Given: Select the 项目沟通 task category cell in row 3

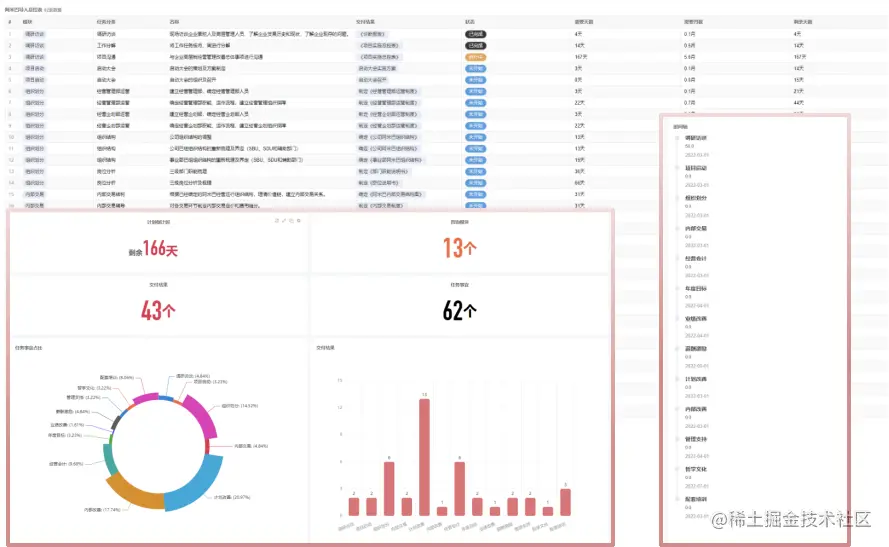Looking at the screenshot, I should click(x=106, y=57).
